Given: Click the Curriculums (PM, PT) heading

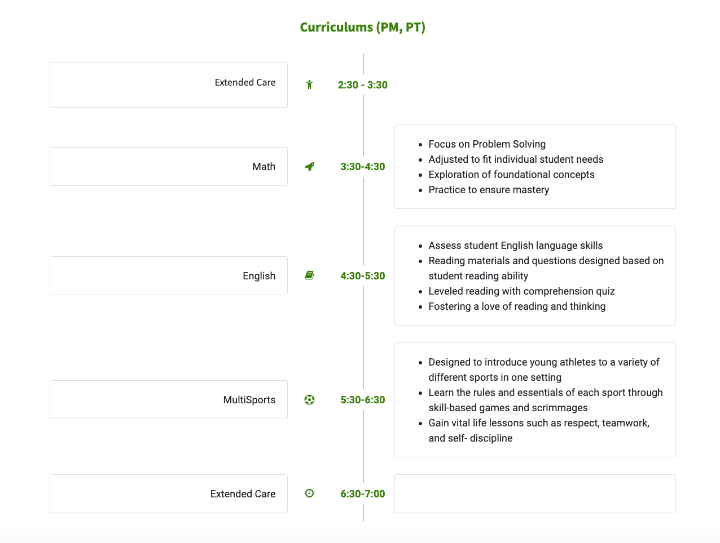Looking at the screenshot, I should (362, 27).
